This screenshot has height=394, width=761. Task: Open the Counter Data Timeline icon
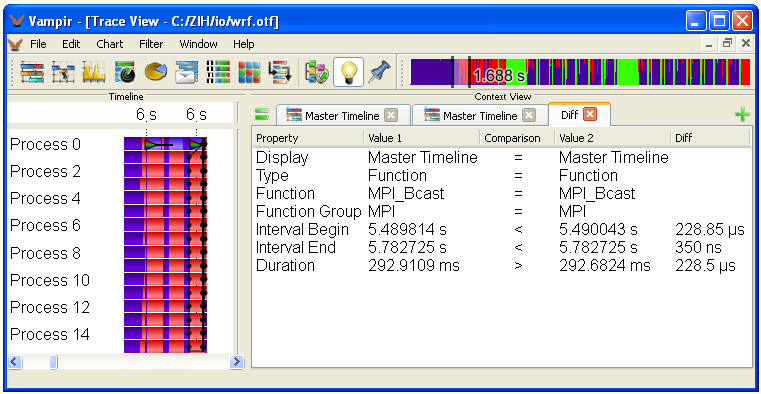click(x=94, y=72)
